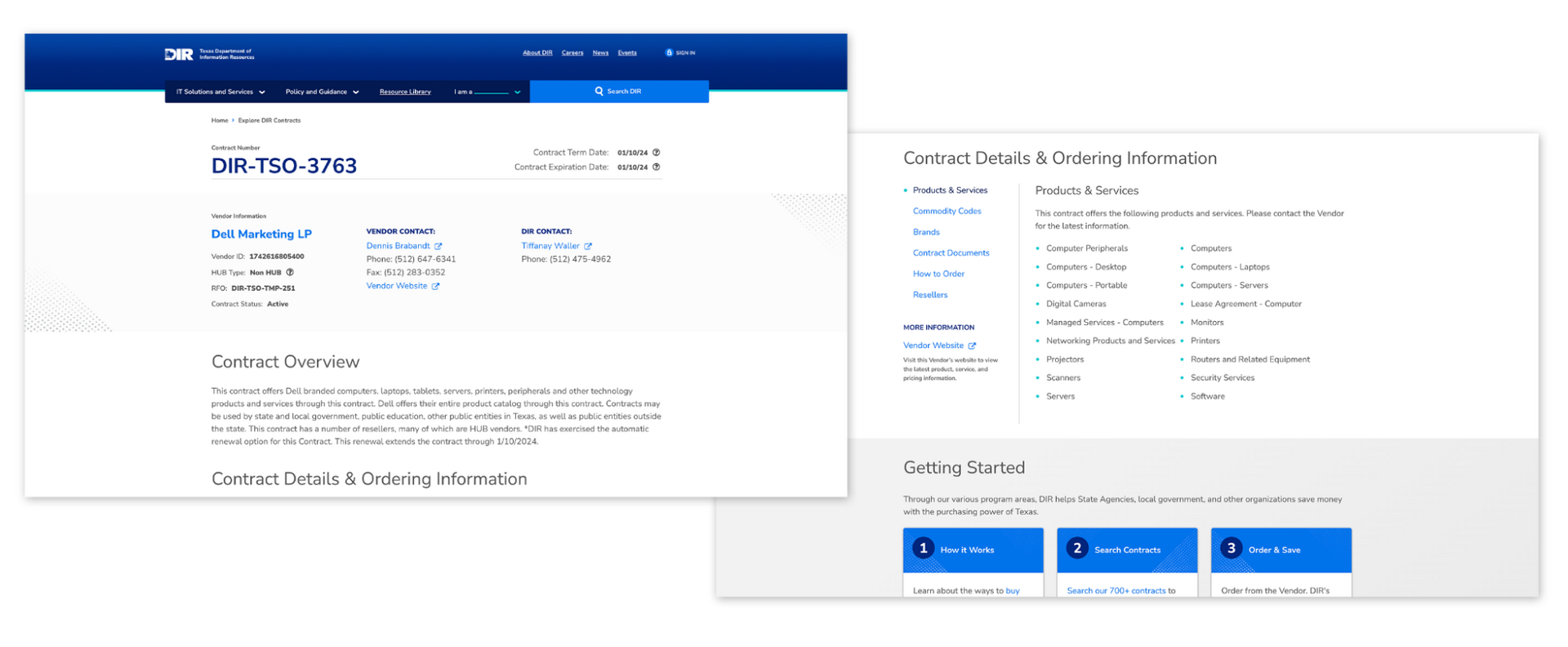This screenshot has width=1568, height=647.
Task: Click step 2 number badge
Action: click(1077, 548)
